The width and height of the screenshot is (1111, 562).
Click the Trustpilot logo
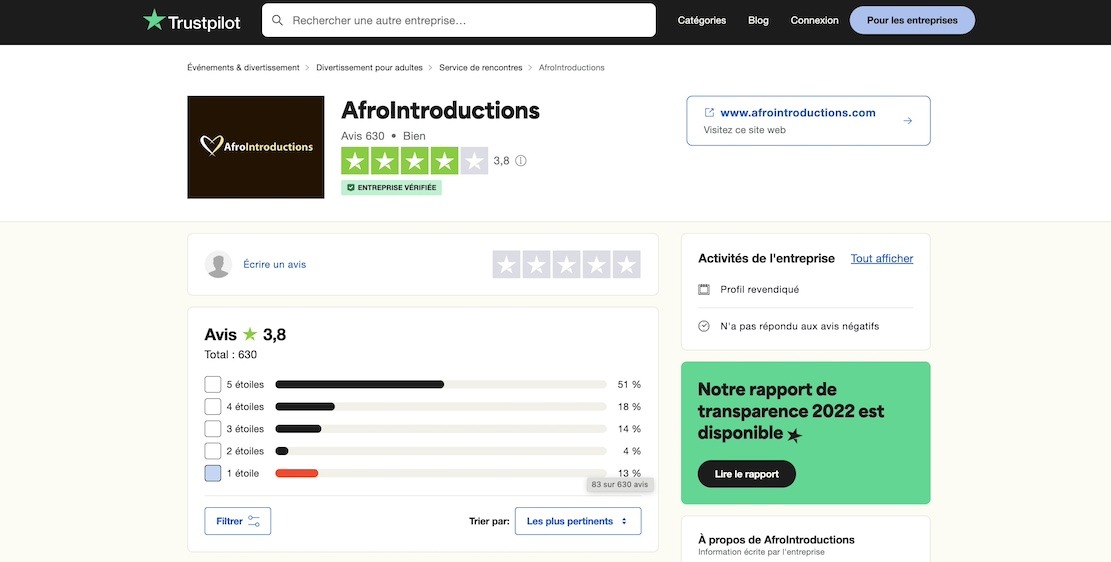191,21
